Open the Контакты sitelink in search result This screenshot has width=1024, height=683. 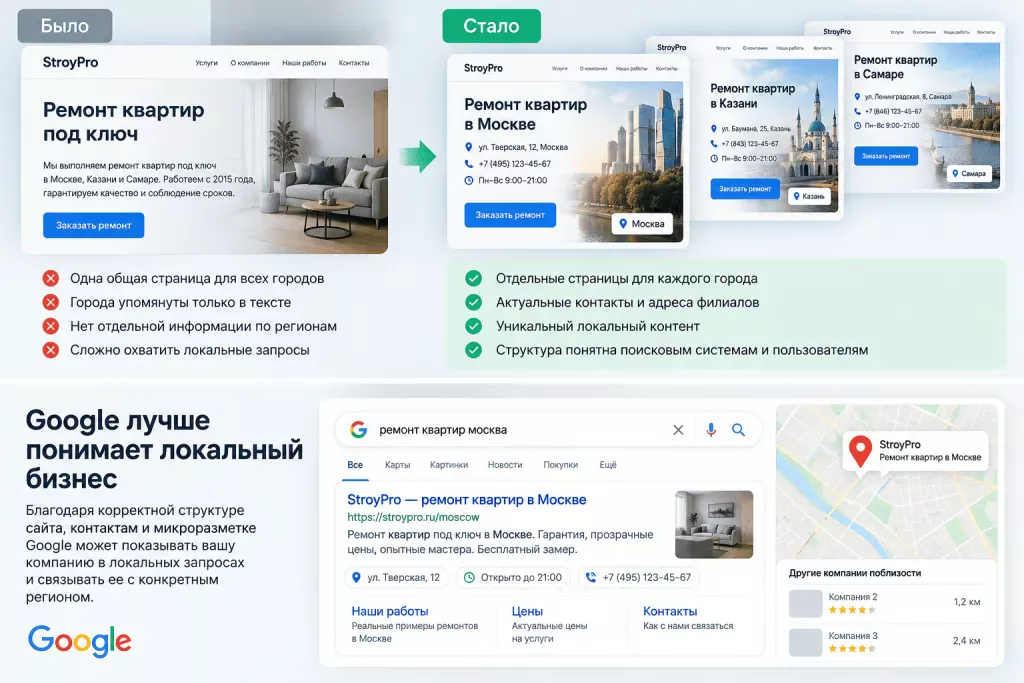pyautogui.click(x=670, y=611)
